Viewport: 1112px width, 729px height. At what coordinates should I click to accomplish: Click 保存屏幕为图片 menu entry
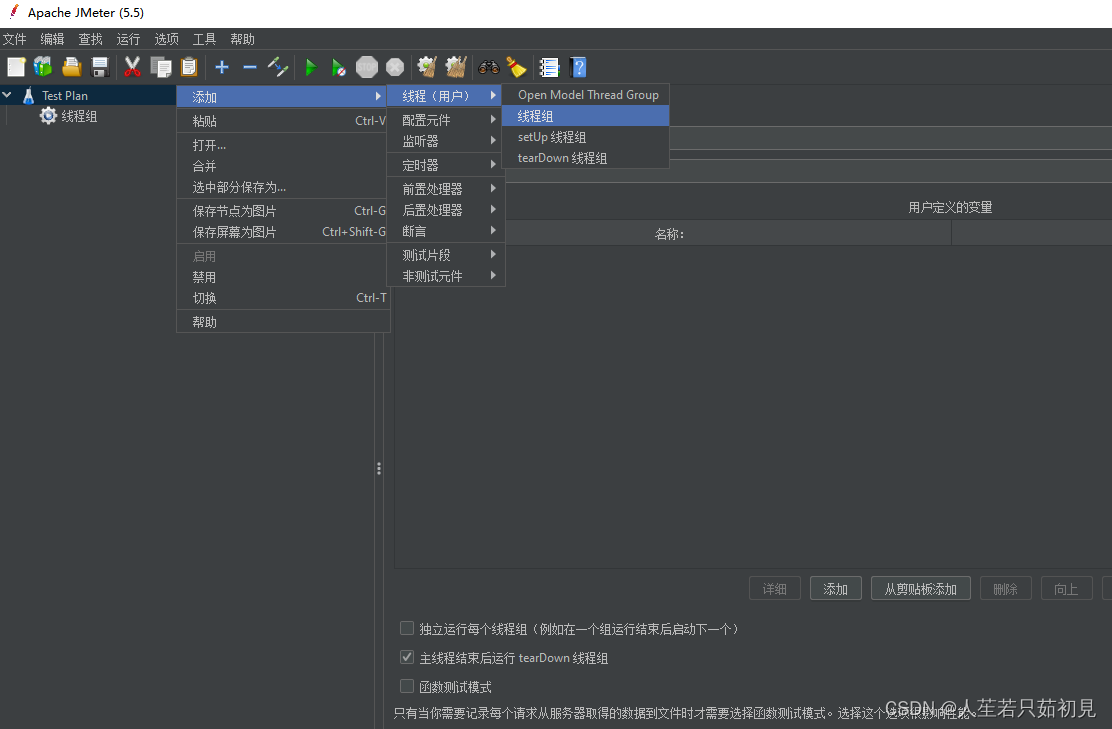[x=283, y=232]
